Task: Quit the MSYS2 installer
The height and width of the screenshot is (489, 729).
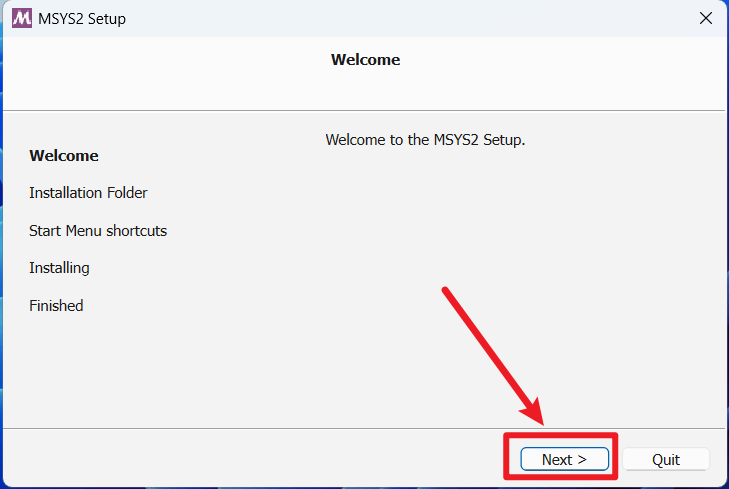Action: coord(666,459)
